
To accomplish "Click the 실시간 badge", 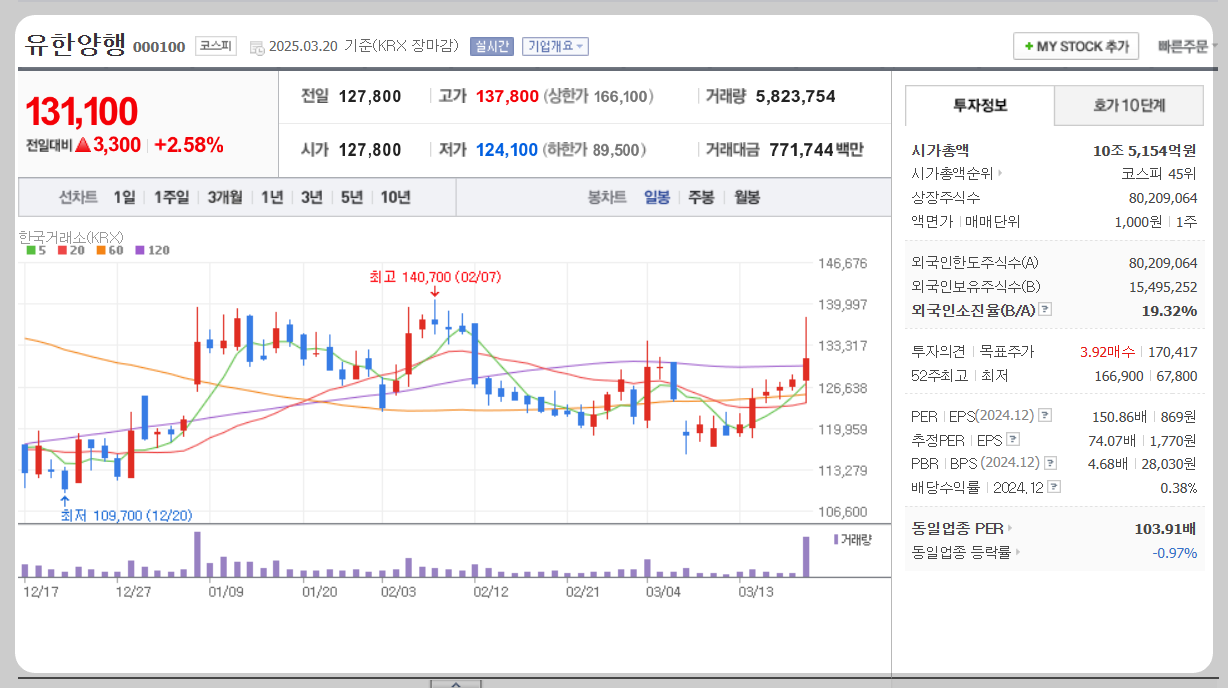I will click(x=491, y=46).
